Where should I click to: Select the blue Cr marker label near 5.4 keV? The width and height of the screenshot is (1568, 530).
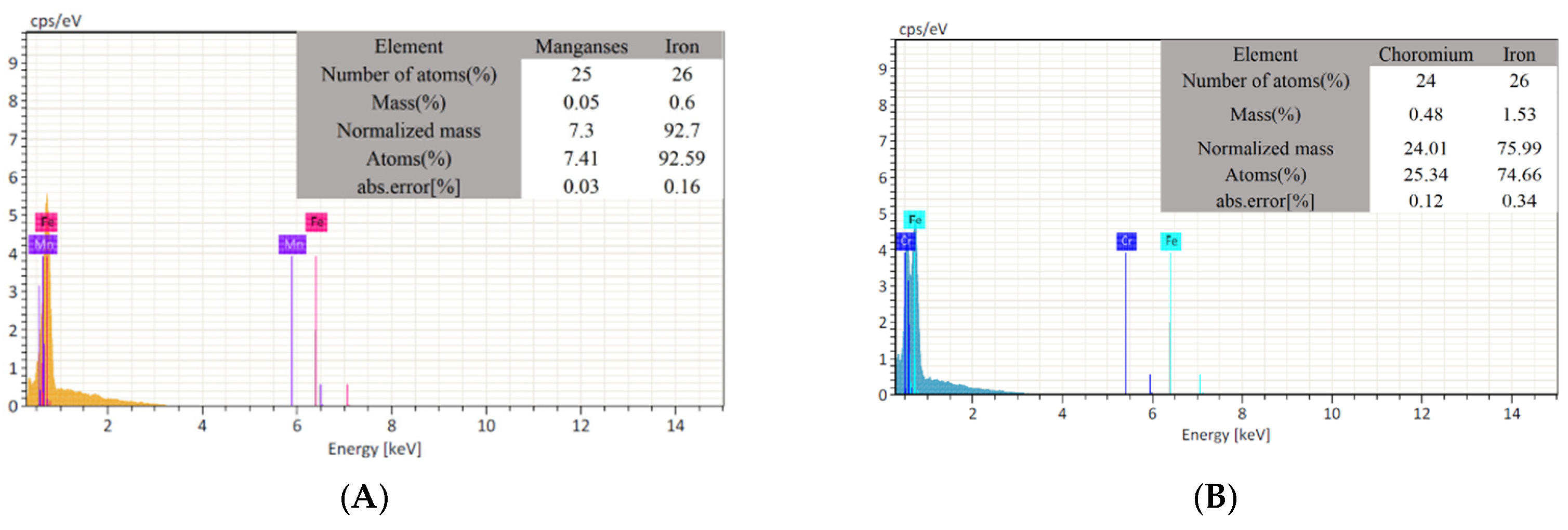coord(1126,242)
